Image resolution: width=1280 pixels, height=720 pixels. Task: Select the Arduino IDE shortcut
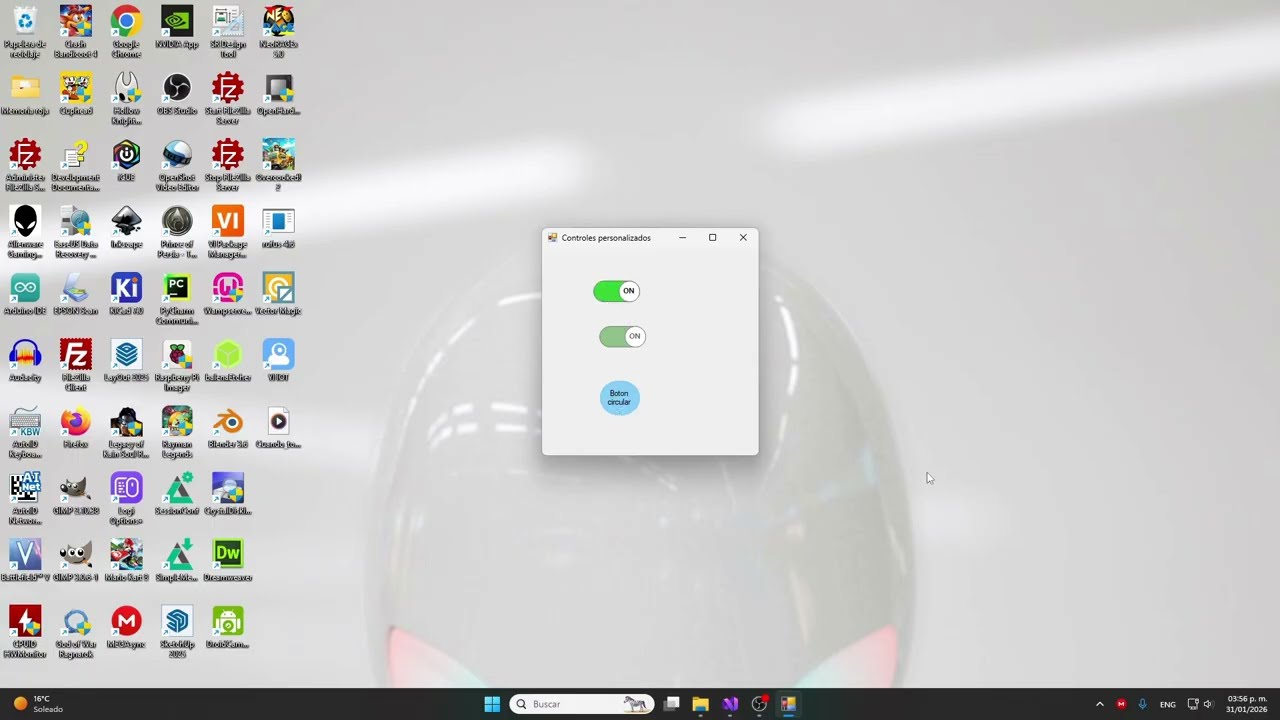pos(25,294)
